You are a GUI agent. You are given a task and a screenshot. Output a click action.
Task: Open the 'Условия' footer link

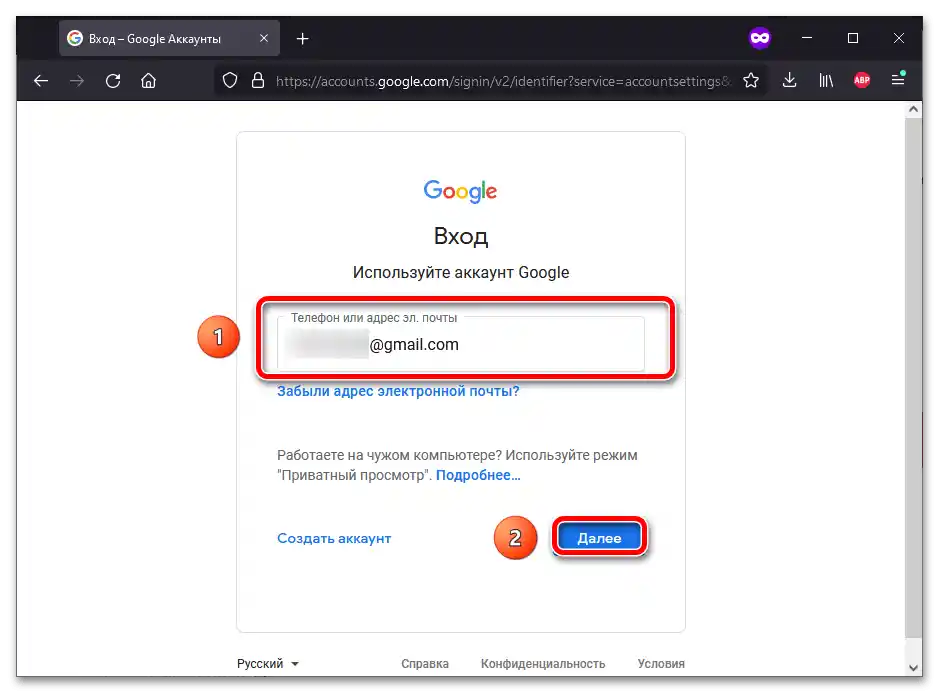[x=661, y=664]
